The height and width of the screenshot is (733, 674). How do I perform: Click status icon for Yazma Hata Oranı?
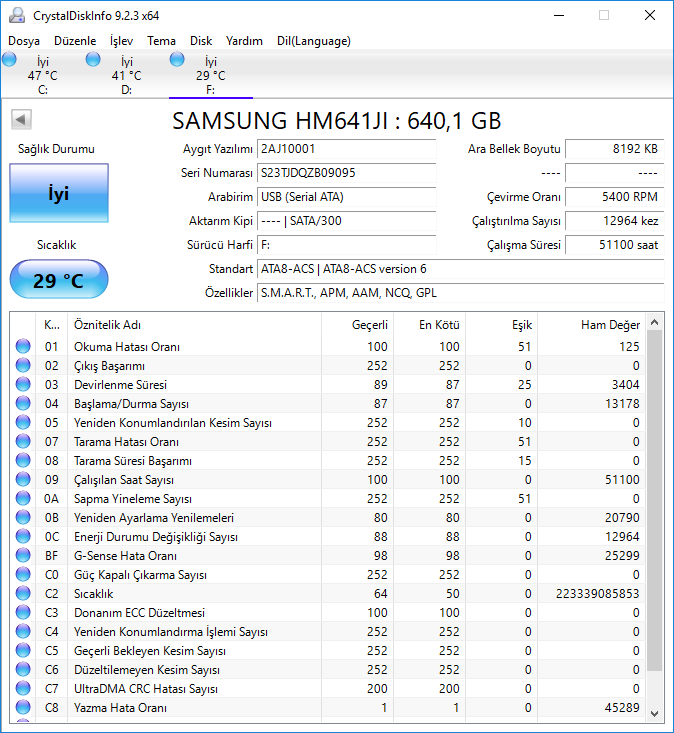[x=23, y=707]
